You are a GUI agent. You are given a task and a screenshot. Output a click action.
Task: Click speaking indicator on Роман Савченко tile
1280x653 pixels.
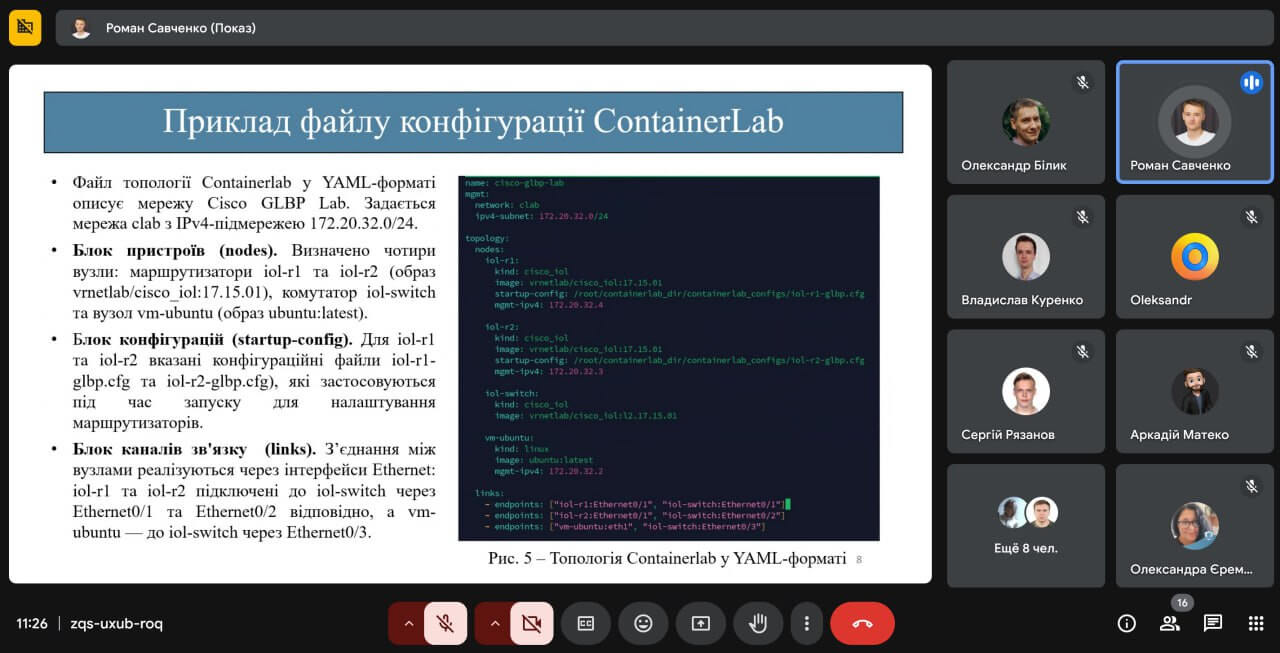(x=1251, y=83)
